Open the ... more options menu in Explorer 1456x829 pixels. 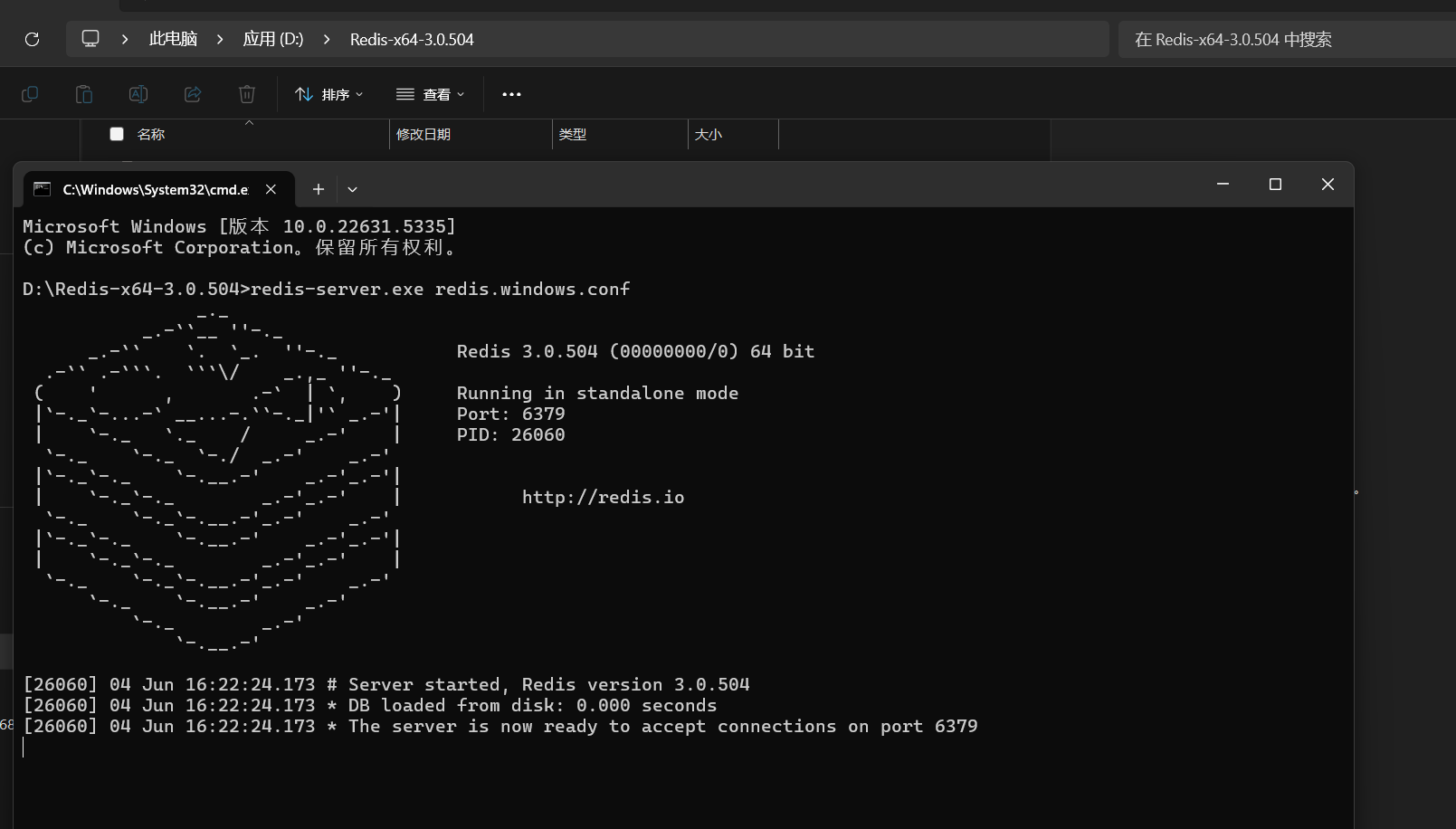coord(511,94)
